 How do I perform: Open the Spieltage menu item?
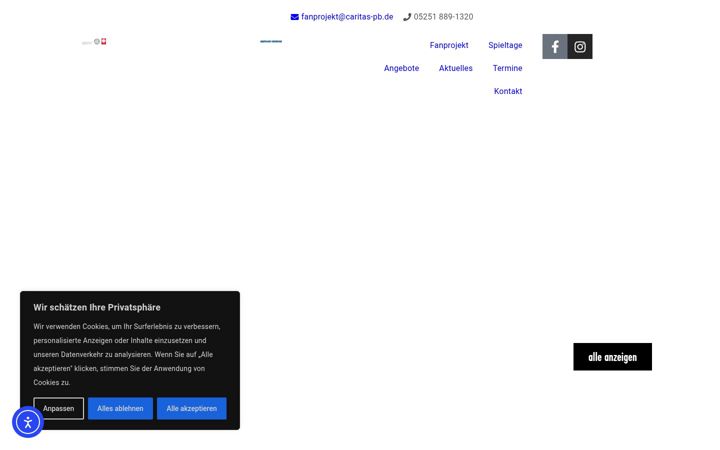[505, 45]
